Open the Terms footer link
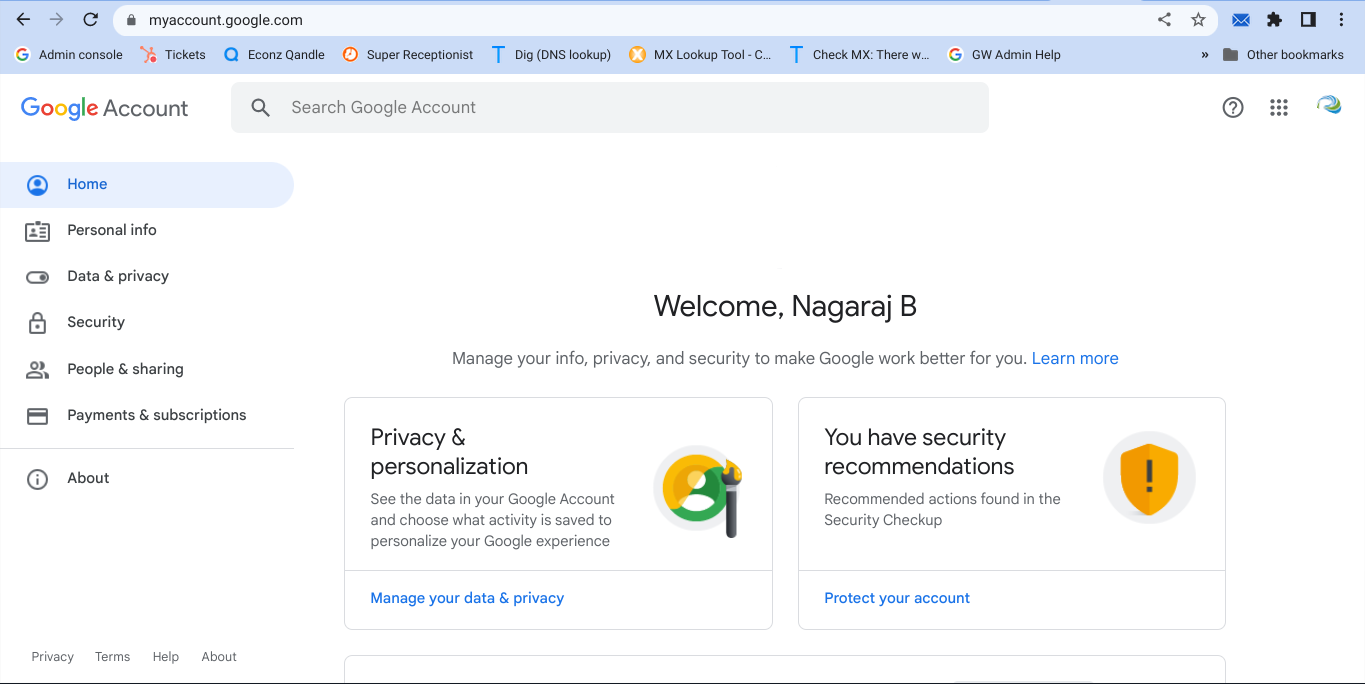Screen dimensions: 1365x684 click(112, 657)
